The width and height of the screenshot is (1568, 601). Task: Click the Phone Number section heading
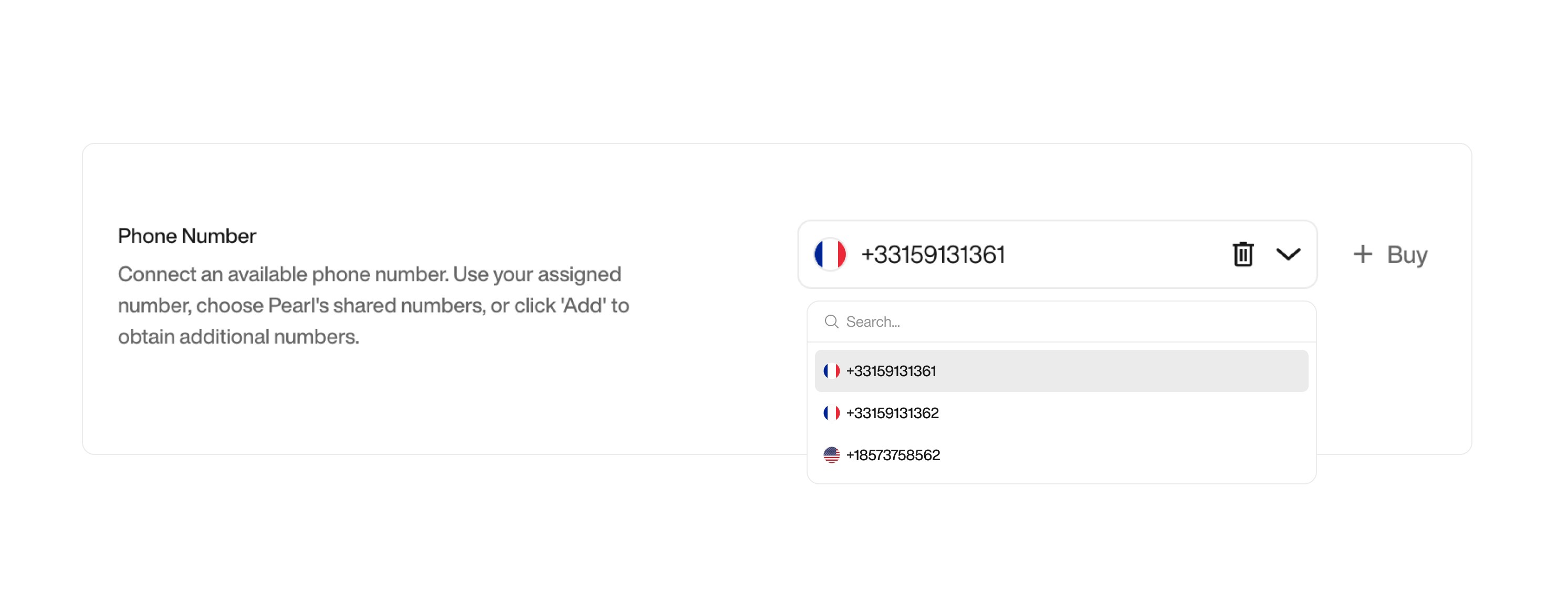[x=186, y=235]
